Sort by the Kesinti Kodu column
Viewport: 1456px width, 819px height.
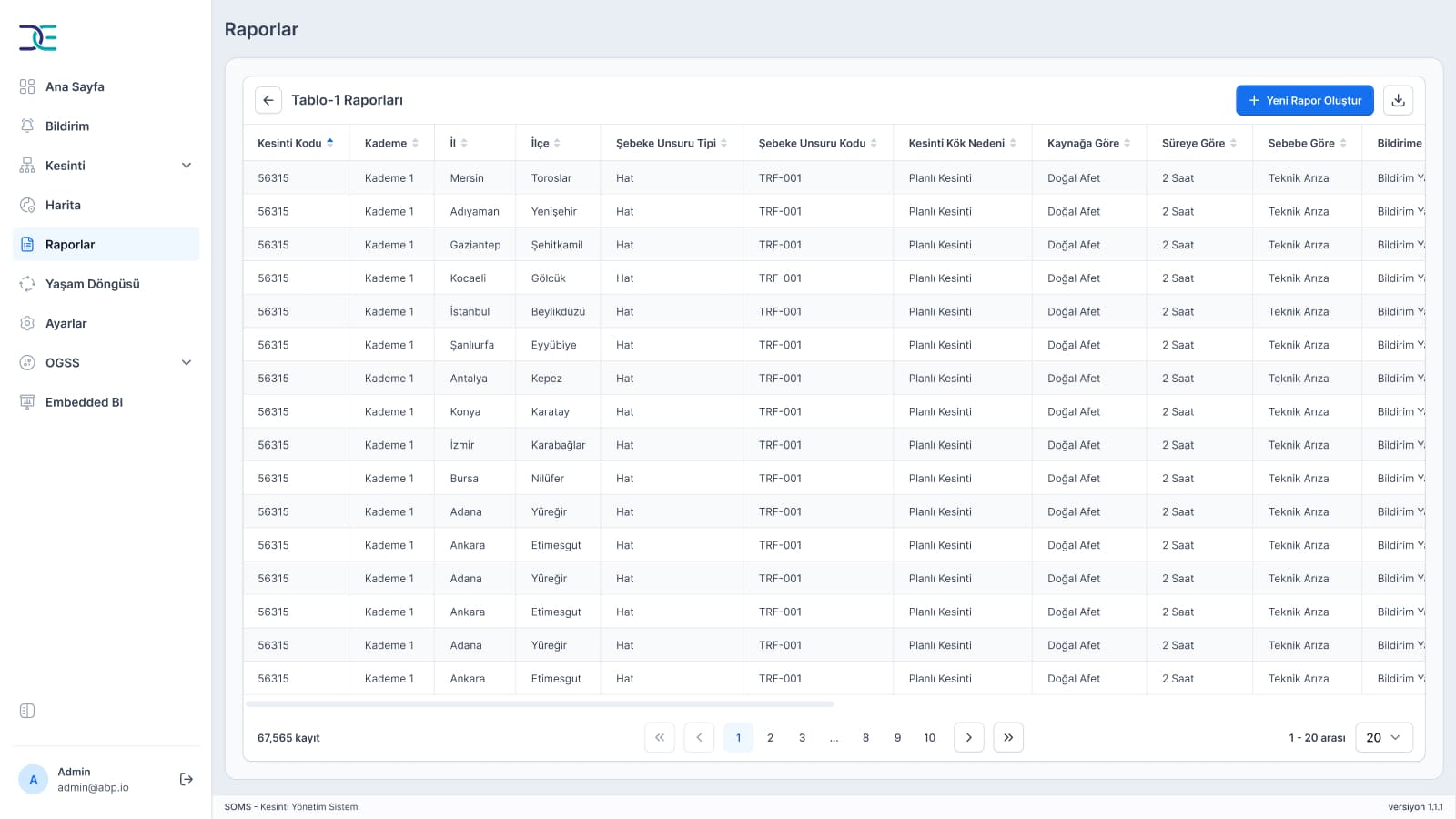(295, 143)
